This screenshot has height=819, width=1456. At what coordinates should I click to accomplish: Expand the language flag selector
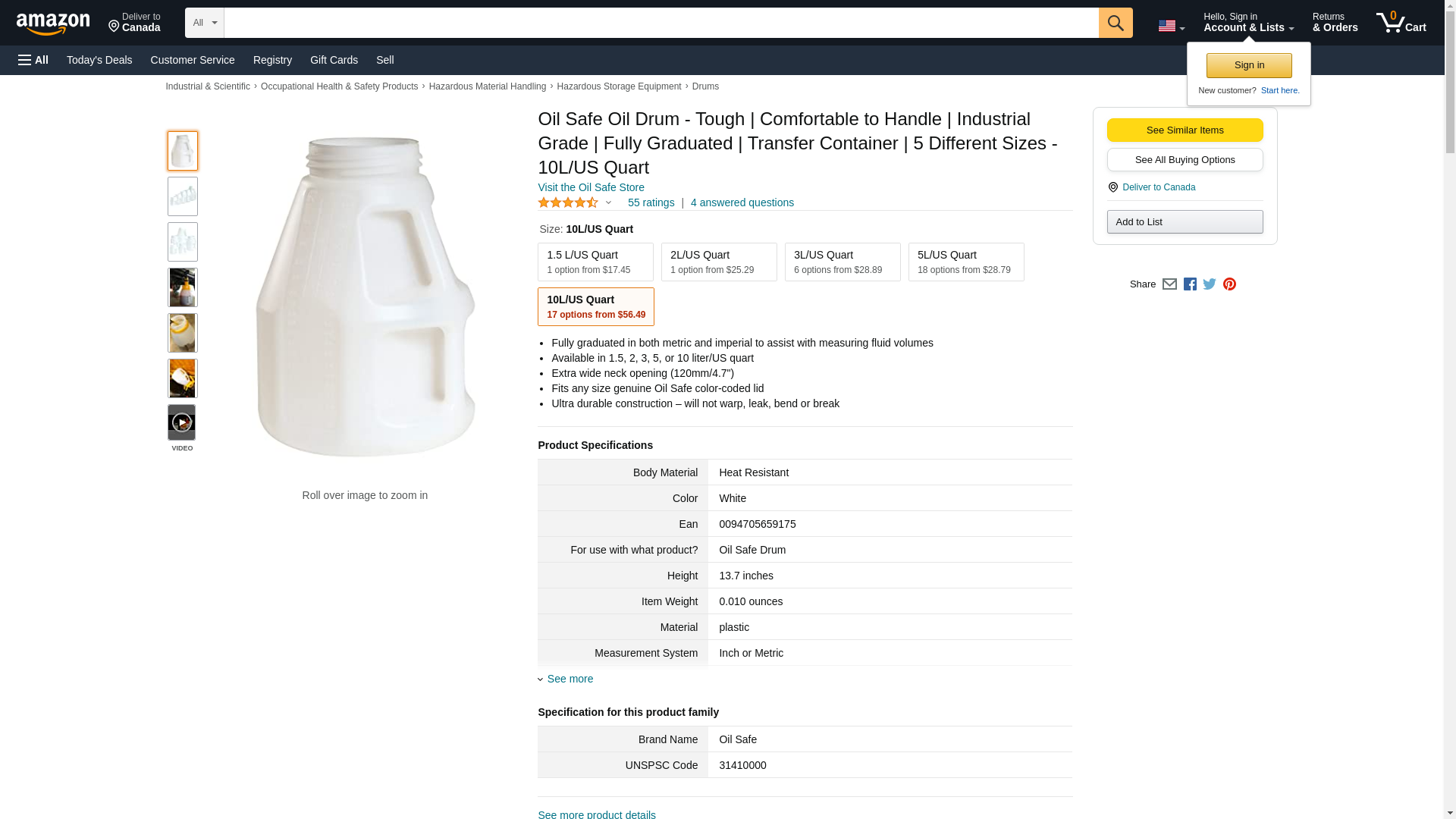(x=1171, y=26)
